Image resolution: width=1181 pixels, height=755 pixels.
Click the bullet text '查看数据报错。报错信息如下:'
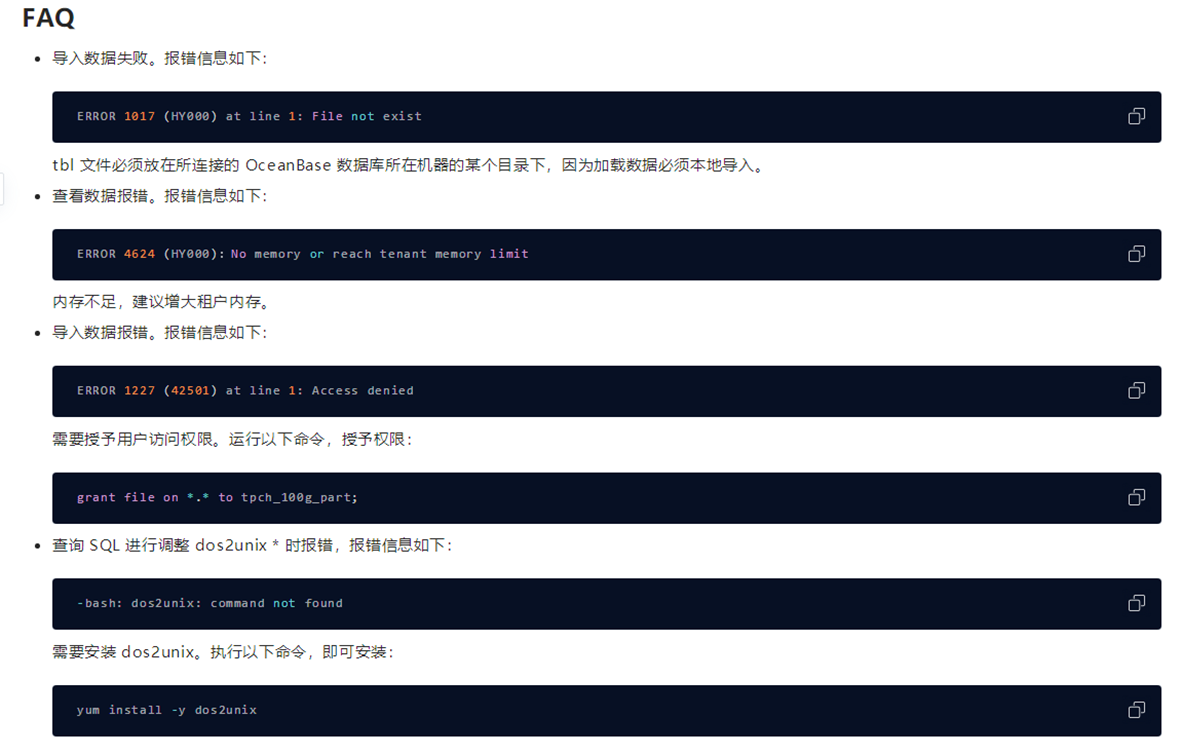(160, 196)
